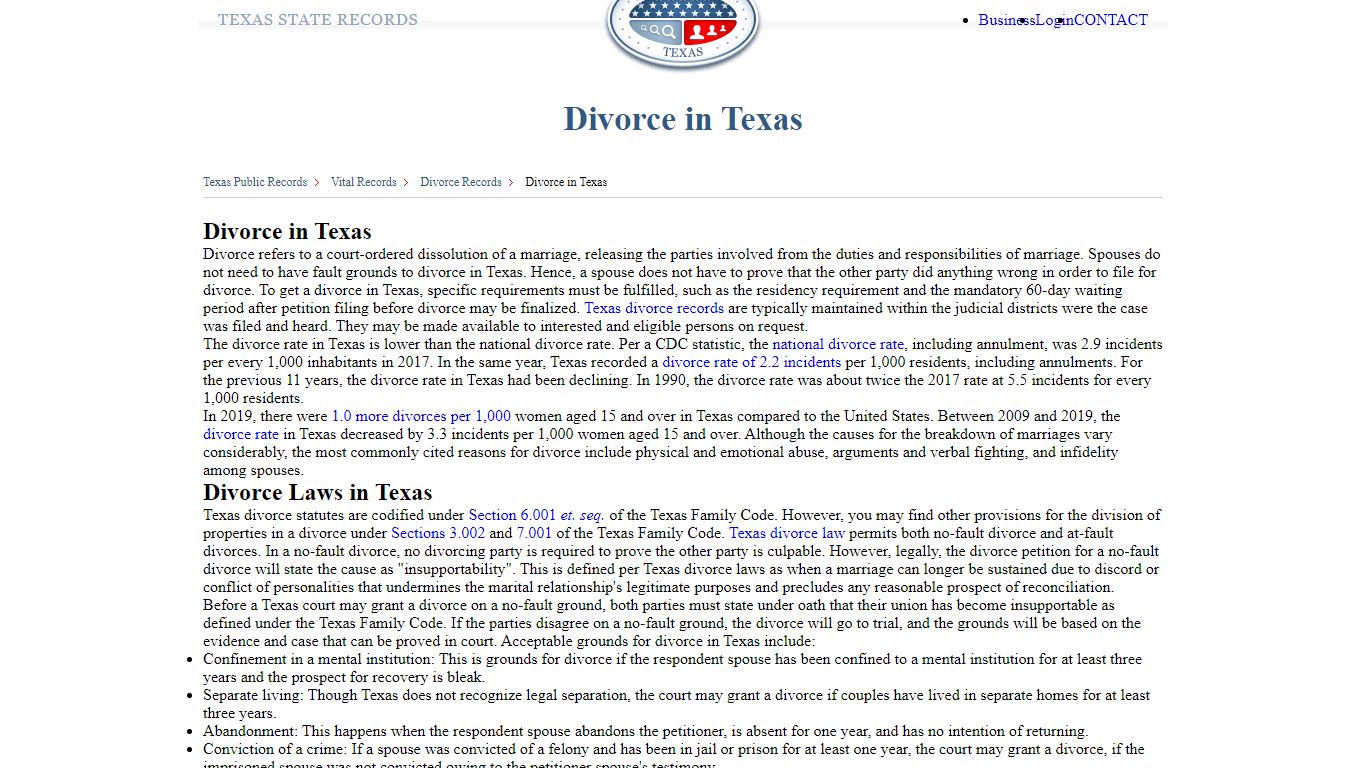This screenshot has height=768, width=1366.
Task: Click the Divorce in Texas section heading
Action: coord(287,231)
